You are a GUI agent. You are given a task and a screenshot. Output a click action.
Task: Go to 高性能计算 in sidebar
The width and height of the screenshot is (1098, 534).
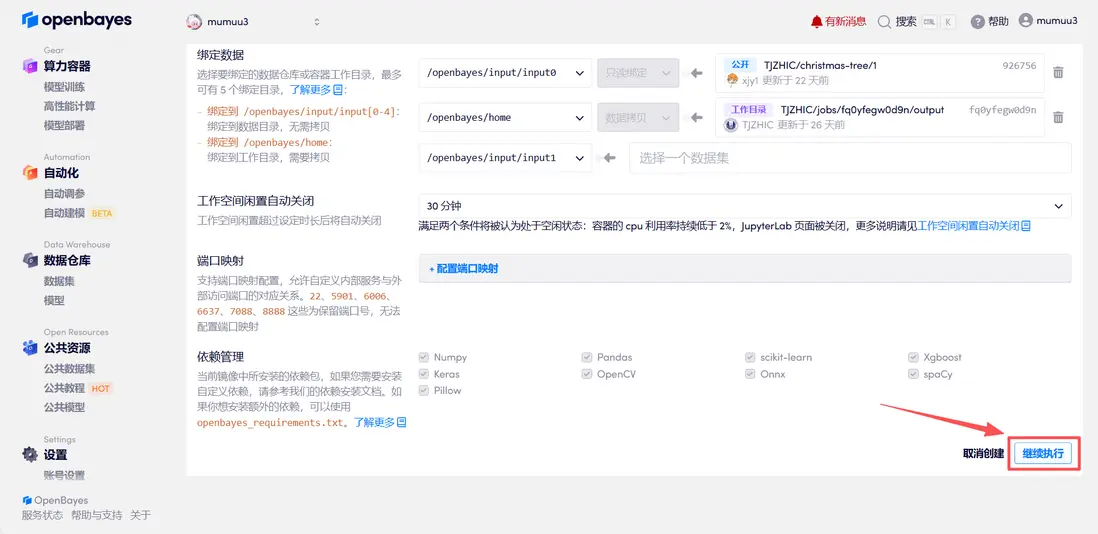[x=69, y=106]
